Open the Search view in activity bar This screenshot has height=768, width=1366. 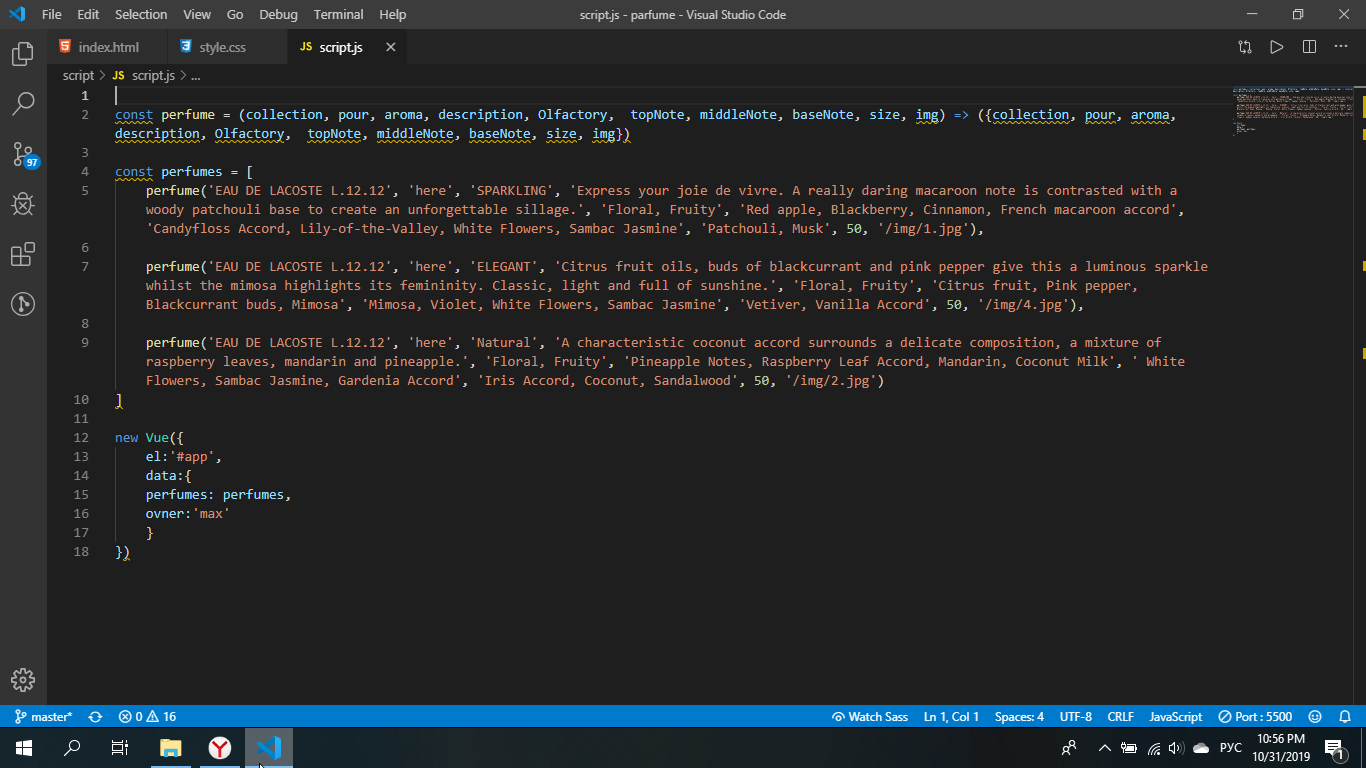click(23, 103)
